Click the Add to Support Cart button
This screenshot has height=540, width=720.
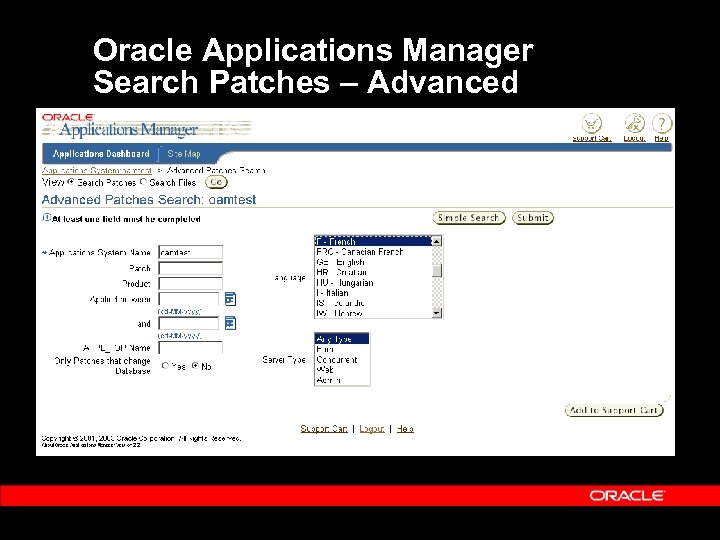click(x=614, y=410)
